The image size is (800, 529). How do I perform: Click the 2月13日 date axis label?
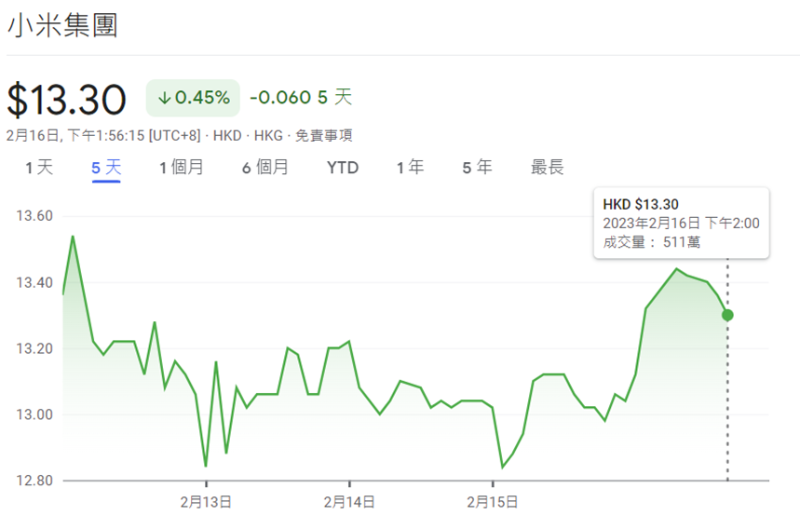(x=206, y=501)
